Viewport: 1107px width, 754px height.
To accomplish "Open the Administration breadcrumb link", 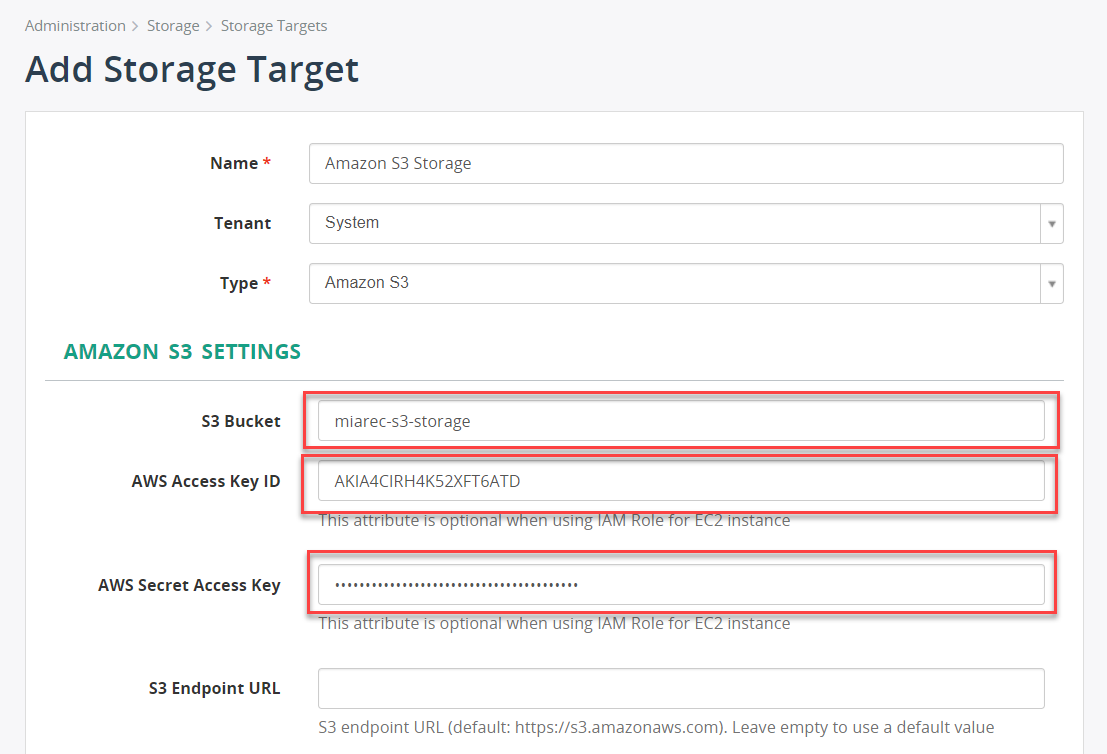I will click(x=75, y=26).
